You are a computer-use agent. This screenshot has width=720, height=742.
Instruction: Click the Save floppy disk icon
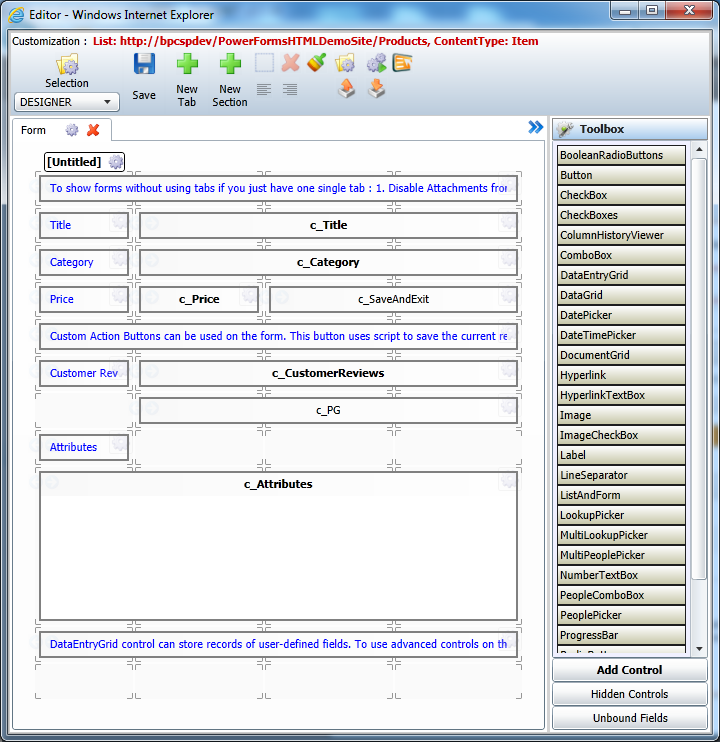tap(144, 64)
